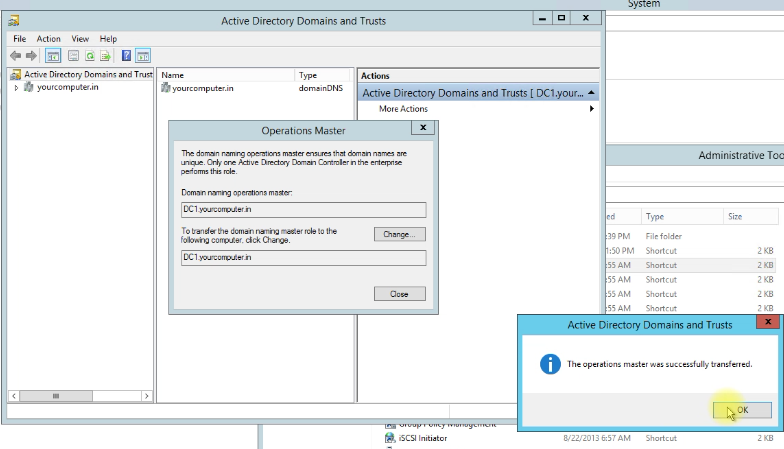
Task: Select yourcomputer.in in the console tree
Action: tap(68, 87)
